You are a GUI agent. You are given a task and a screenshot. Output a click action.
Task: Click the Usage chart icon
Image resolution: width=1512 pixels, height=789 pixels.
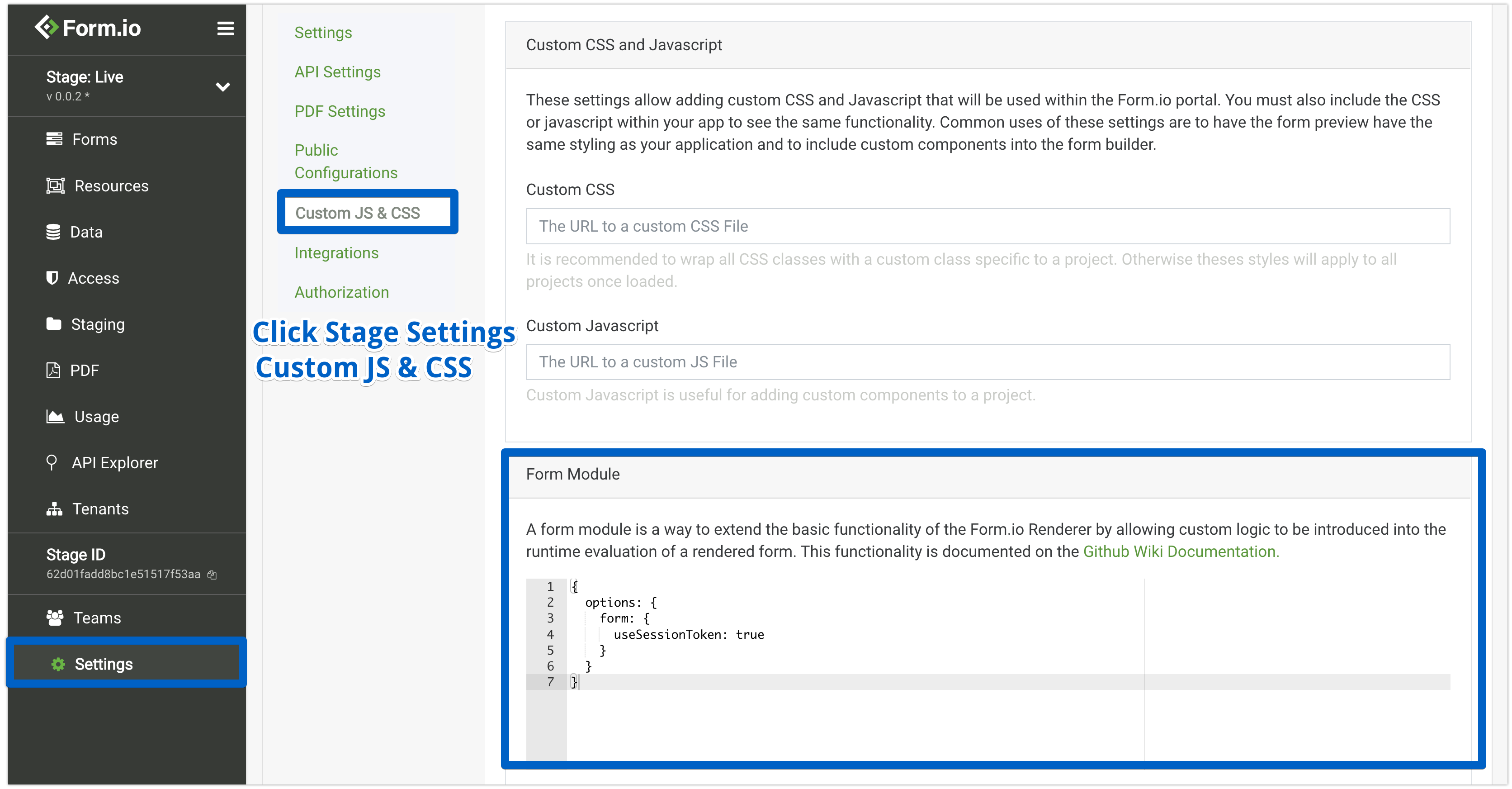coord(55,417)
